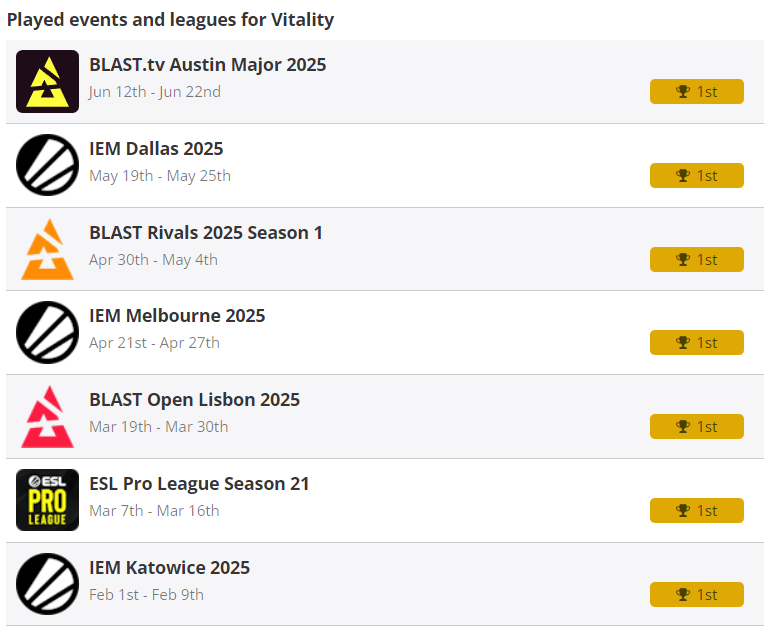Screen dimensions: 777x633
Task: Click 1st place badge for IEM Dallas
Action: (696, 176)
